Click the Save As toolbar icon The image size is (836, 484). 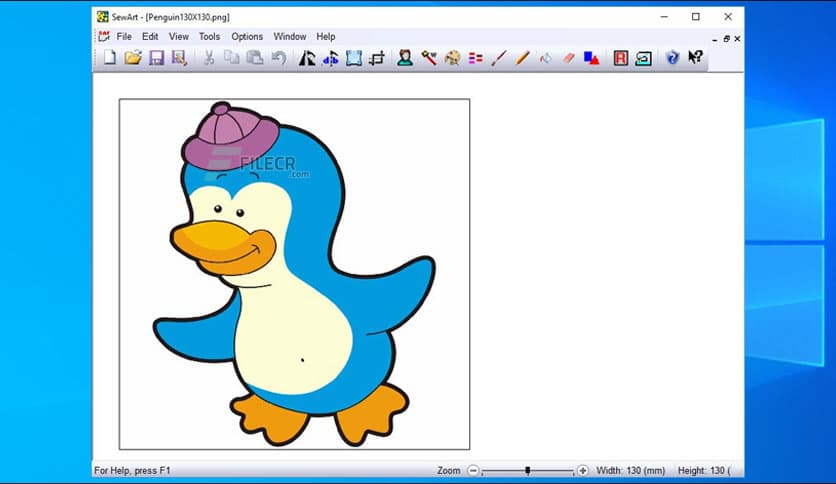point(179,58)
